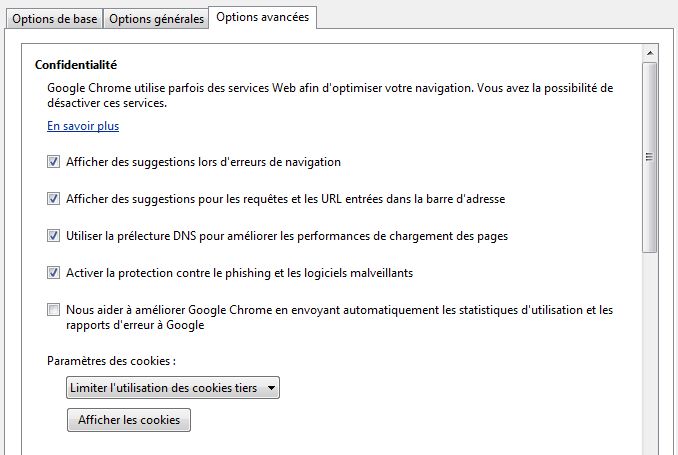Toggle address bar URL suggestions checkbox
Viewport: 678px width, 455px height.
[x=54, y=199]
